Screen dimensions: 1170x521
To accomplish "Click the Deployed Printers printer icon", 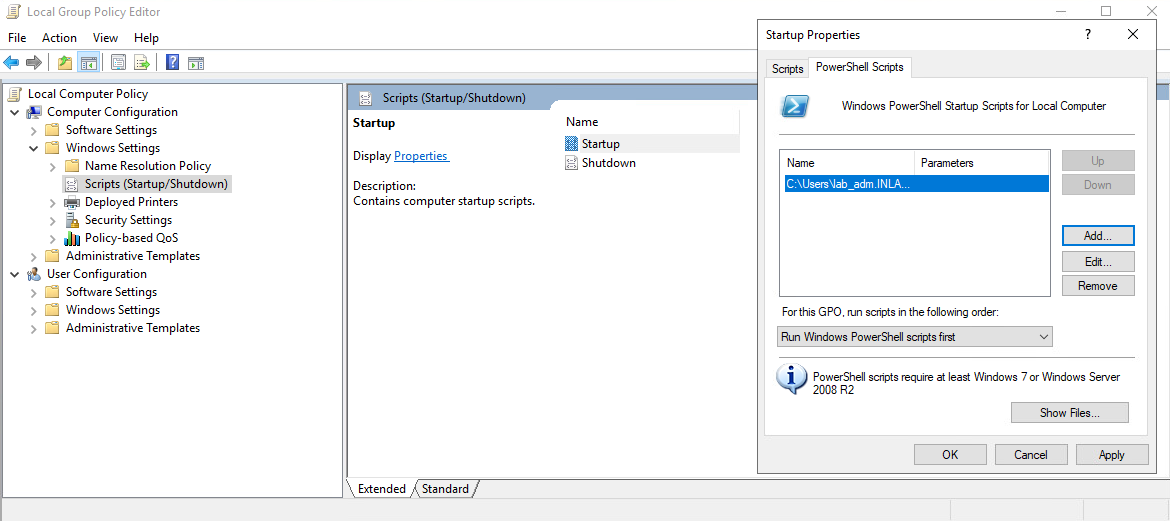I will 72,202.
